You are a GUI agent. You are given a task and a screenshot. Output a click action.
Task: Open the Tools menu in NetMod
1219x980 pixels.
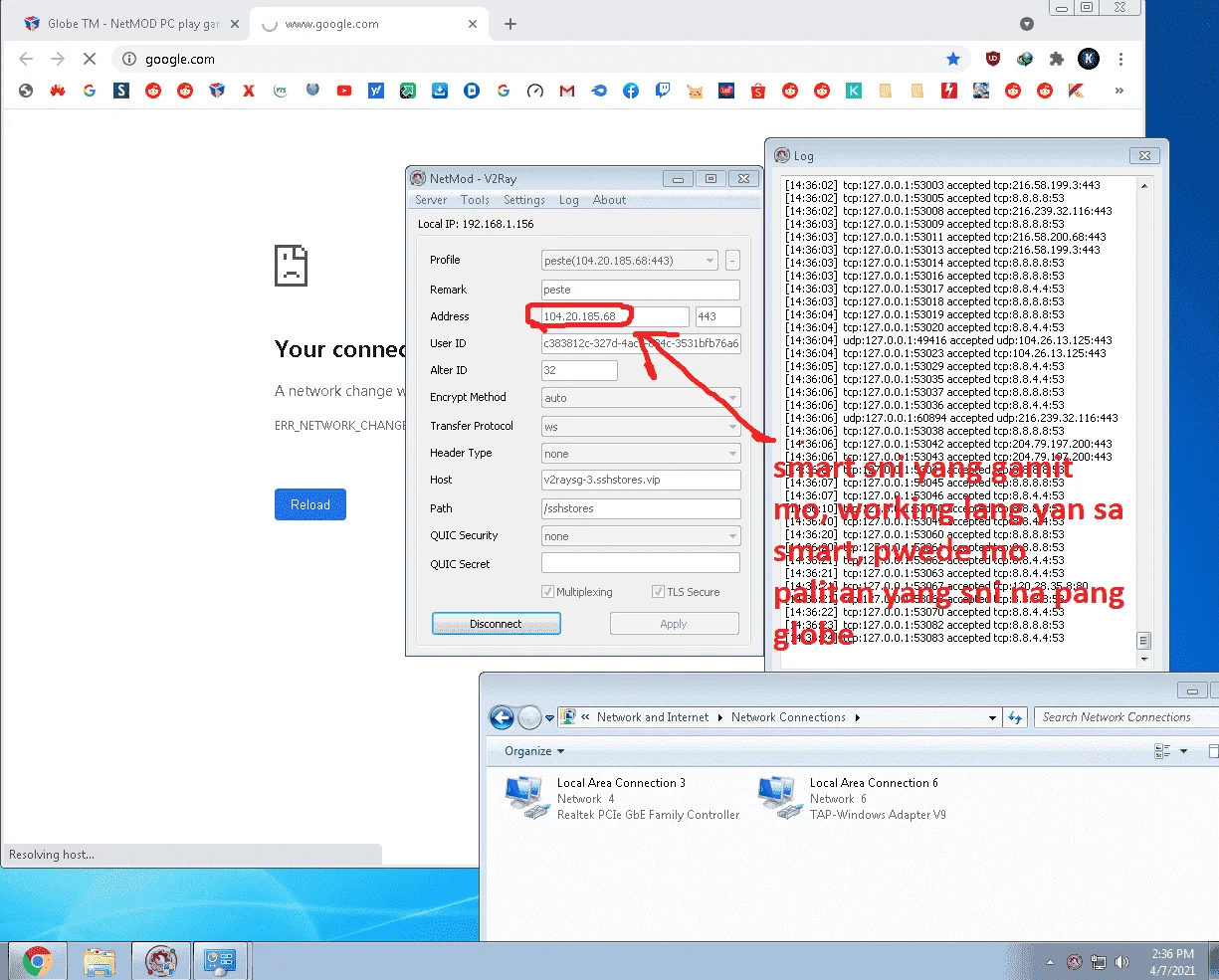click(x=475, y=200)
